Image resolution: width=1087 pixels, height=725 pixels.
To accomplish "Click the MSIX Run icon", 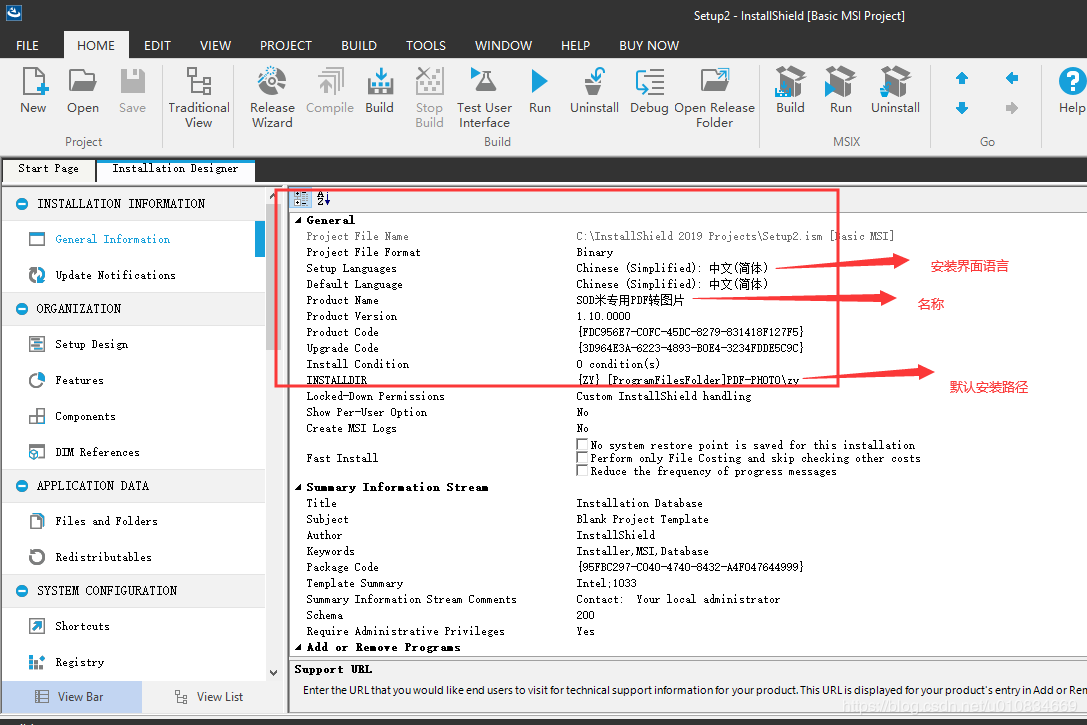I will tap(840, 89).
